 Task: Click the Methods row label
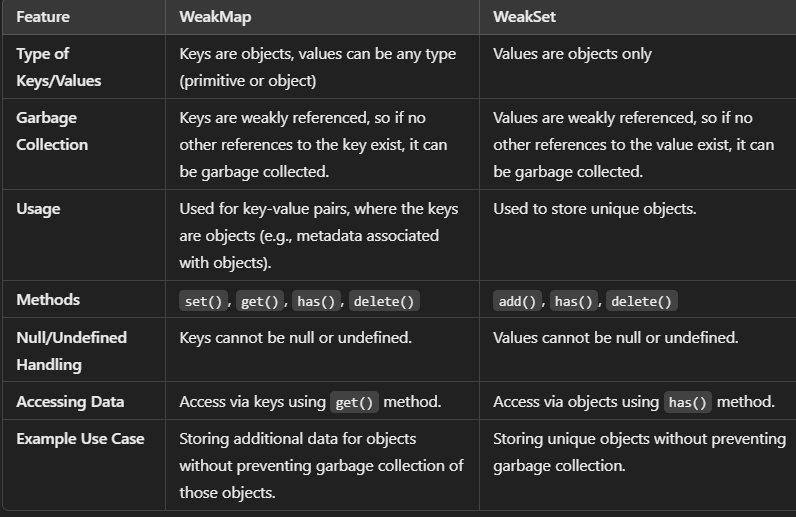[48, 300]
